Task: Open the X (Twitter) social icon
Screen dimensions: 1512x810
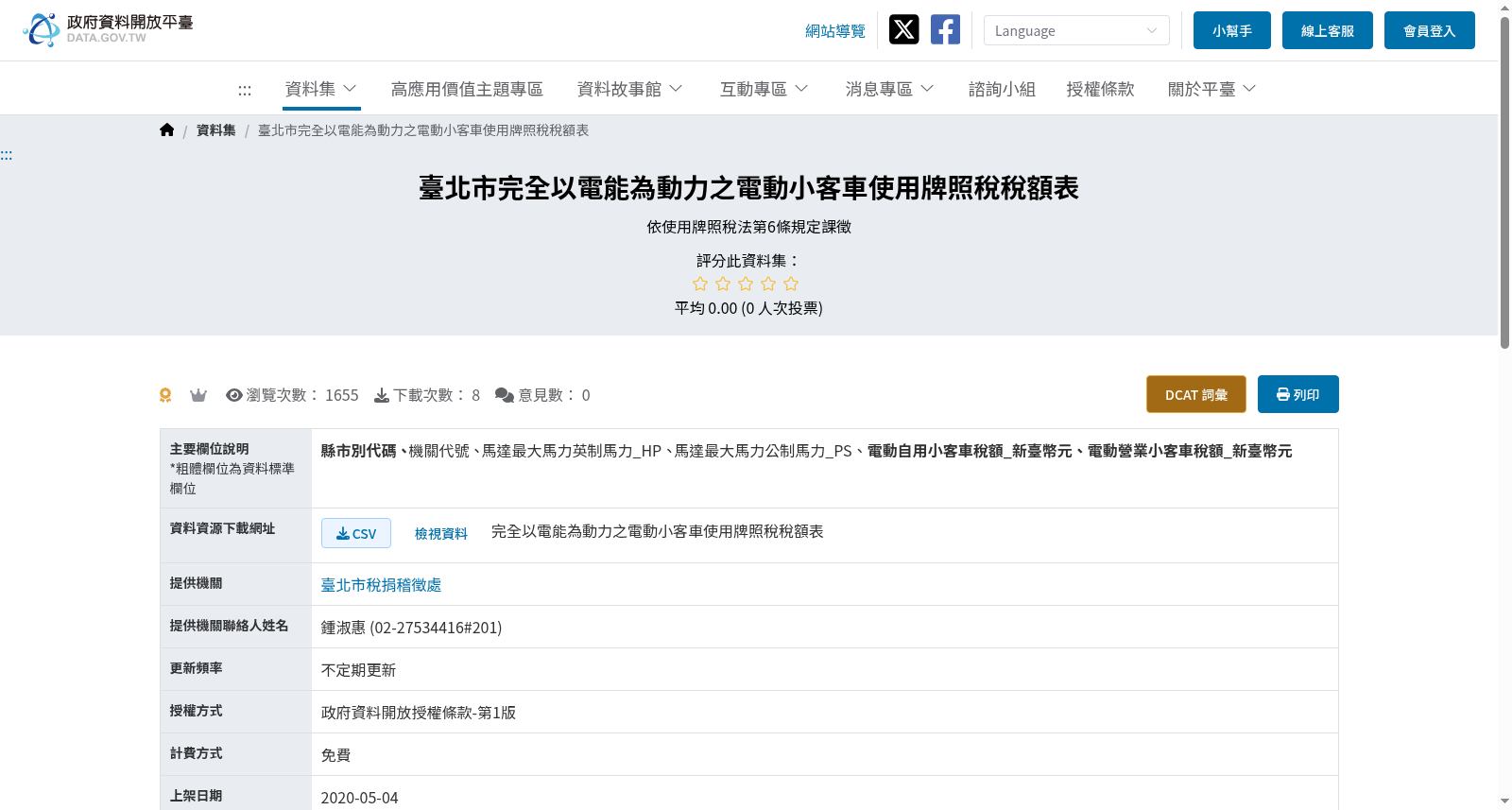Action: [903, 30]
